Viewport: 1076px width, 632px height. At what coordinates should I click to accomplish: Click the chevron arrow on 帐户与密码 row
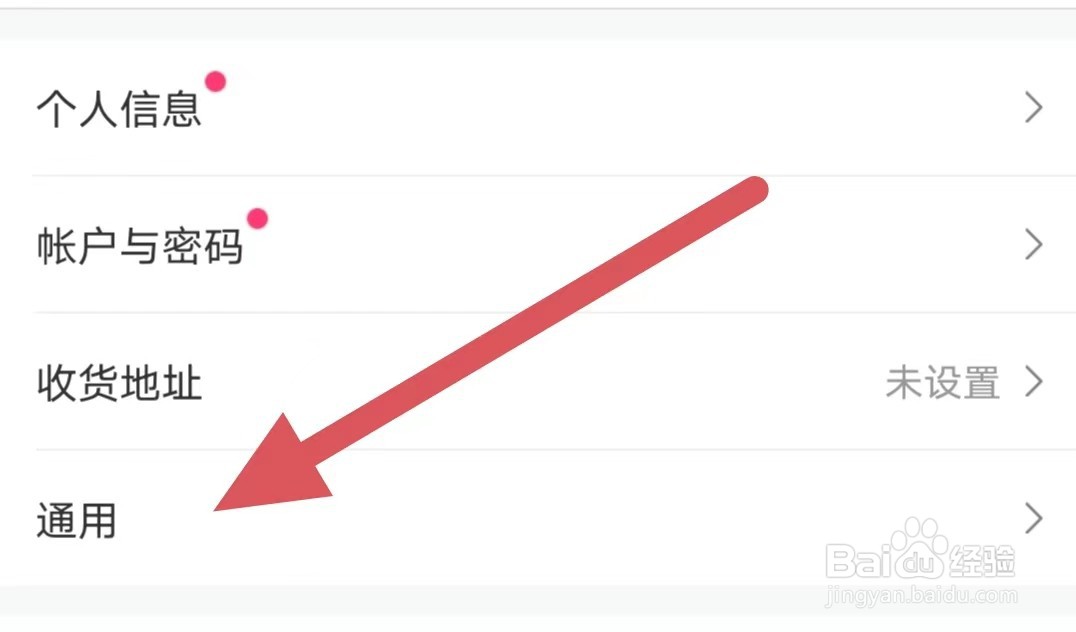coord(1034,244)
